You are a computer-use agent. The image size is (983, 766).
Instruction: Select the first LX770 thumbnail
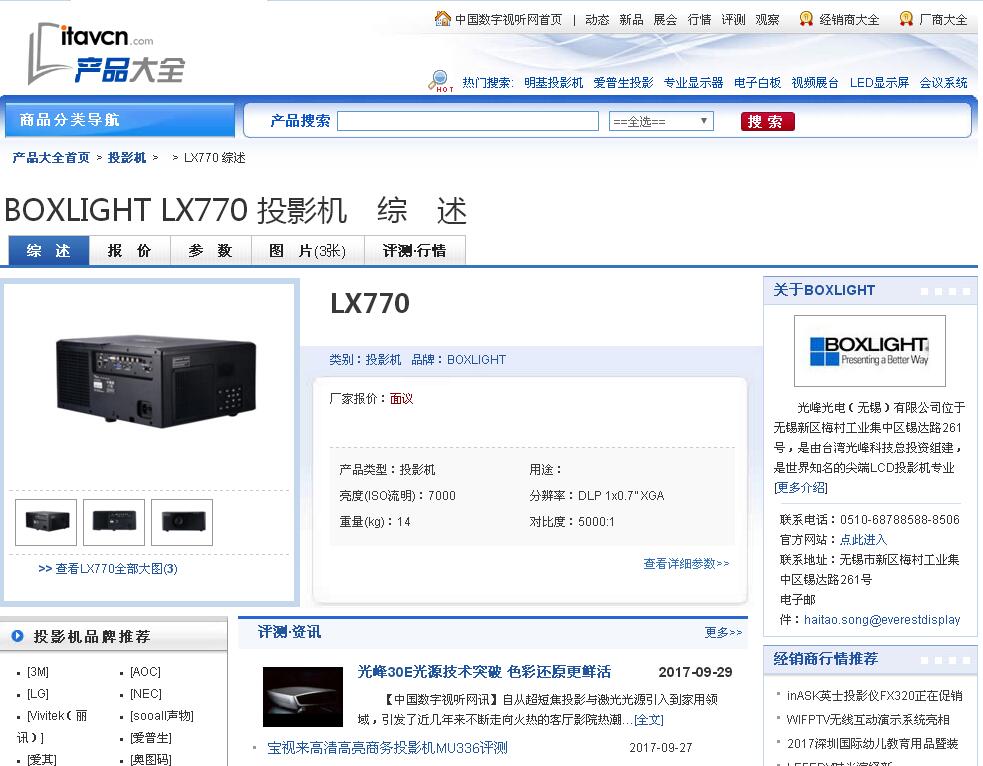click(x=46, y=522)
